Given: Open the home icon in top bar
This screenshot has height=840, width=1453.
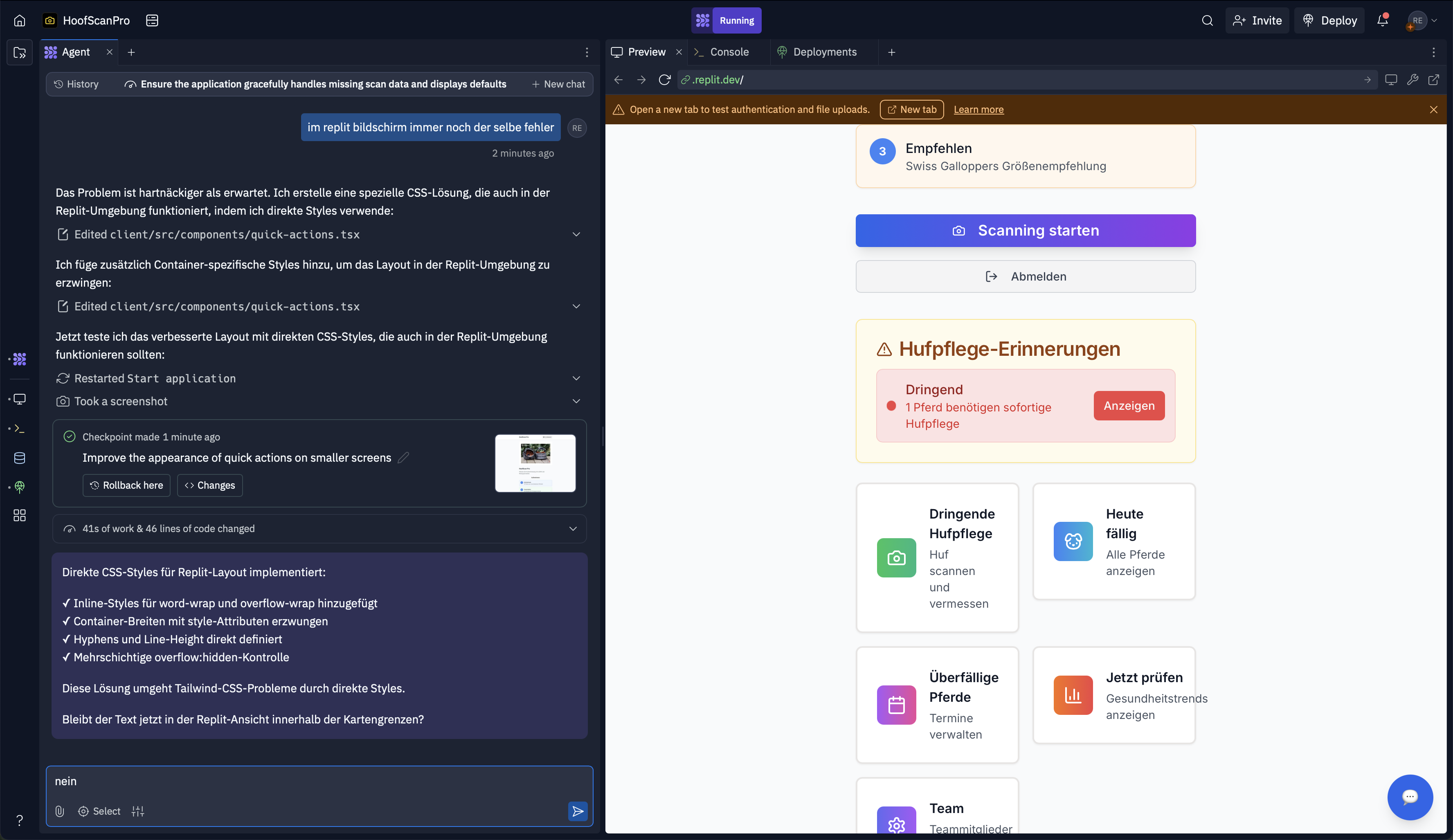Looking at the screenshot, I should coord(20,21).
